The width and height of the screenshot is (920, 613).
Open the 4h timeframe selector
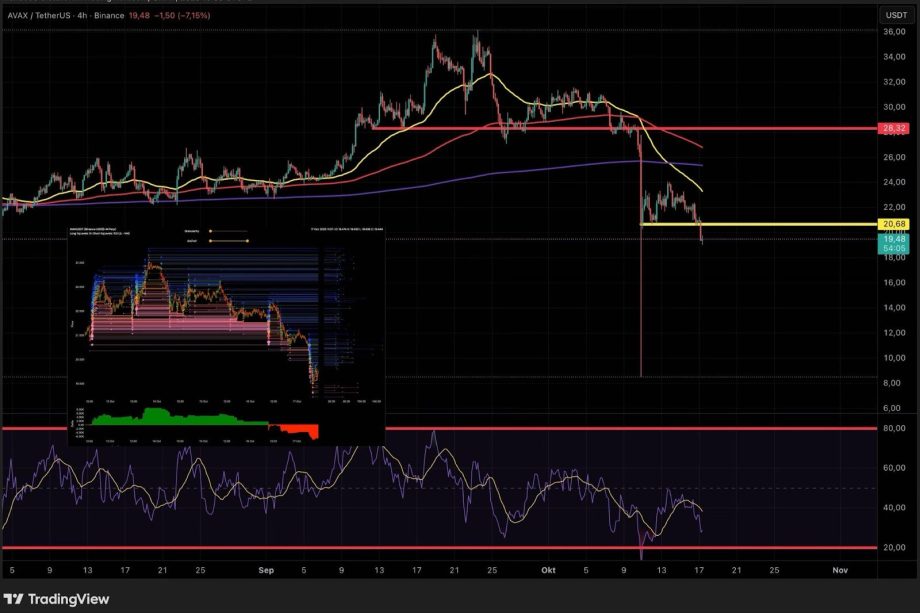[81, 17]
